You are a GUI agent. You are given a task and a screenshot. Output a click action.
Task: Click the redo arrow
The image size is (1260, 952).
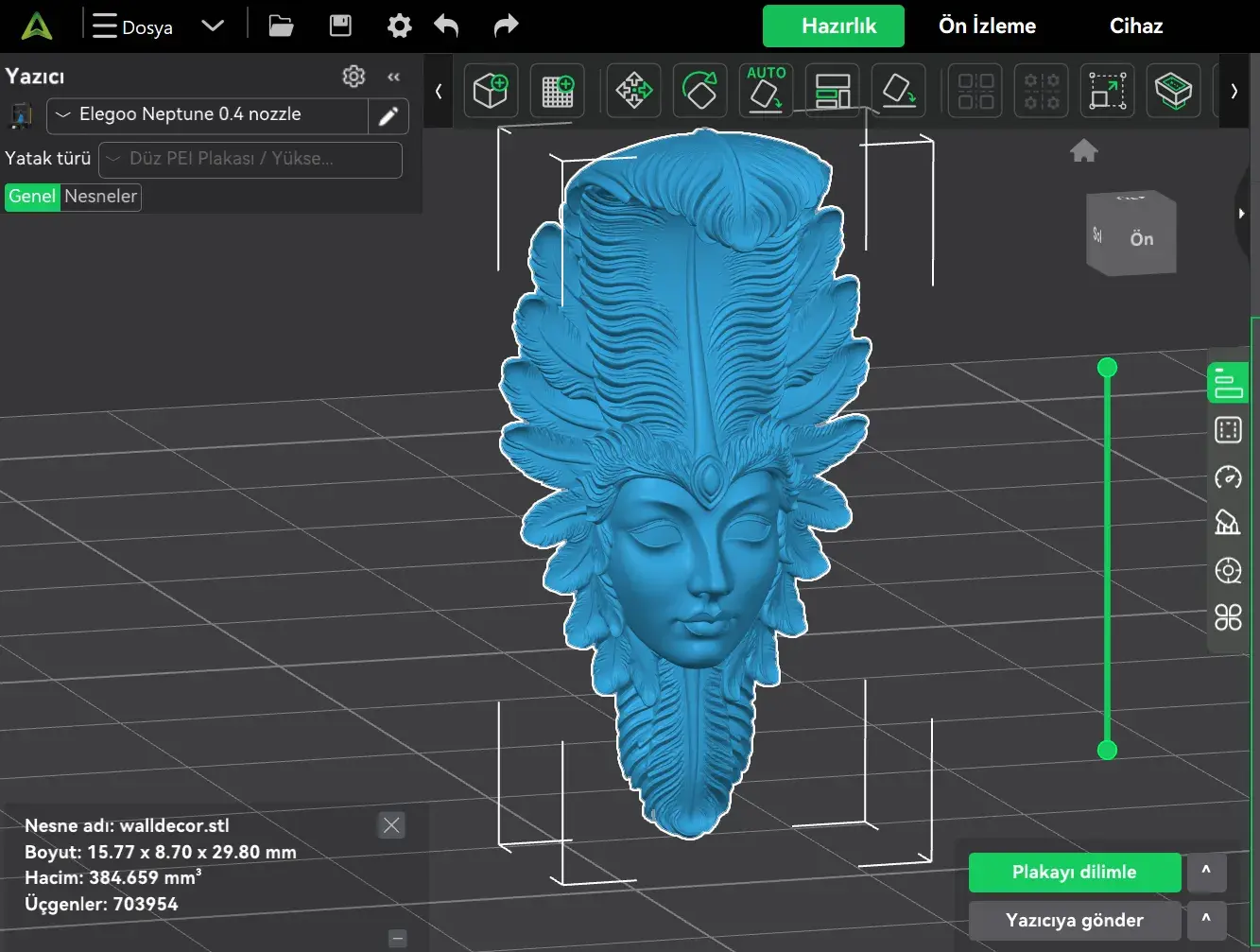point(506,26)
